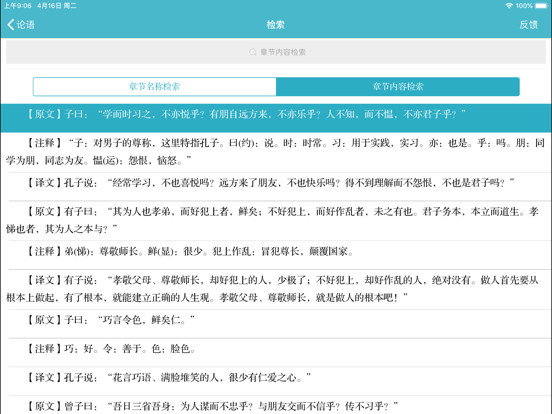Tap the magnifier icon in the search bar
Screen dimensions: 552x414
253,52
